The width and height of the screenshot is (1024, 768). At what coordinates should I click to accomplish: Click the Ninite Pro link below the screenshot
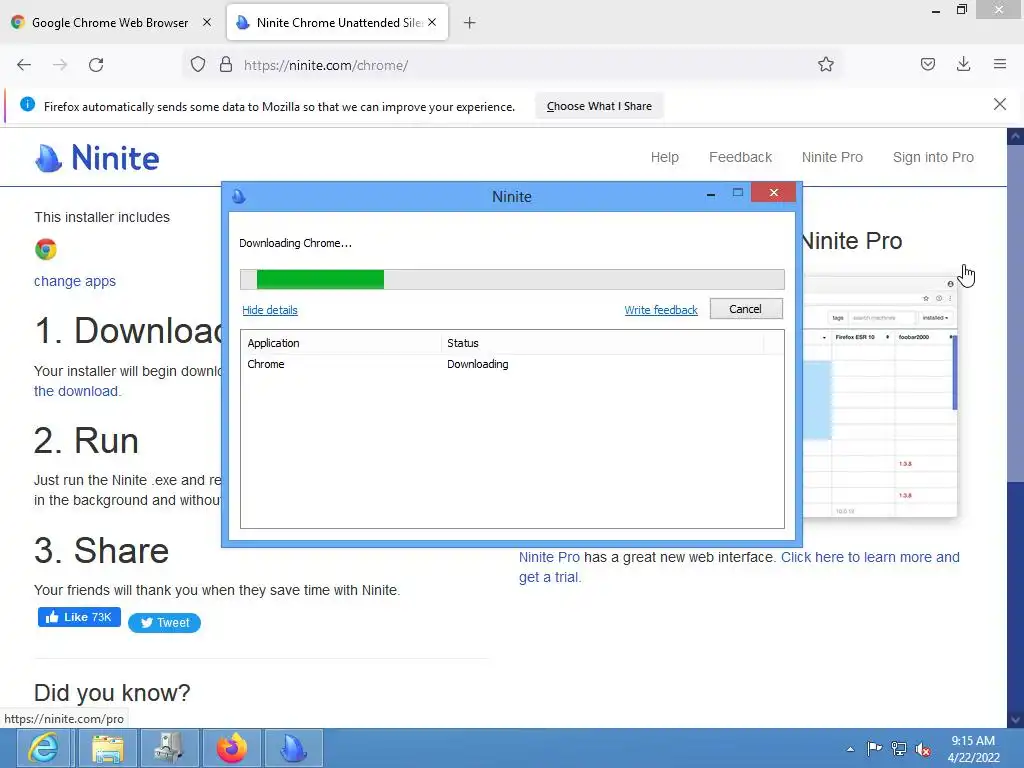pyautogui.click(x=549, y=557)
